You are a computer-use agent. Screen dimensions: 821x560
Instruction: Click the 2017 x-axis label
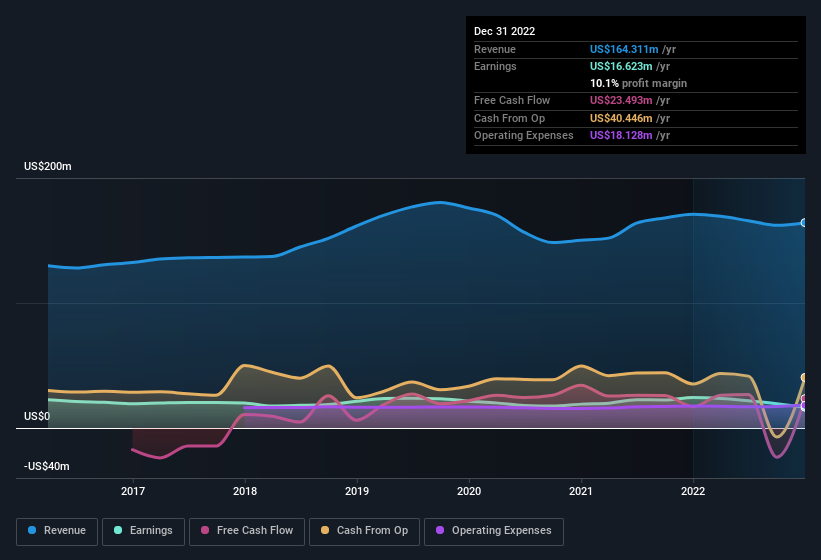point(133,491)
